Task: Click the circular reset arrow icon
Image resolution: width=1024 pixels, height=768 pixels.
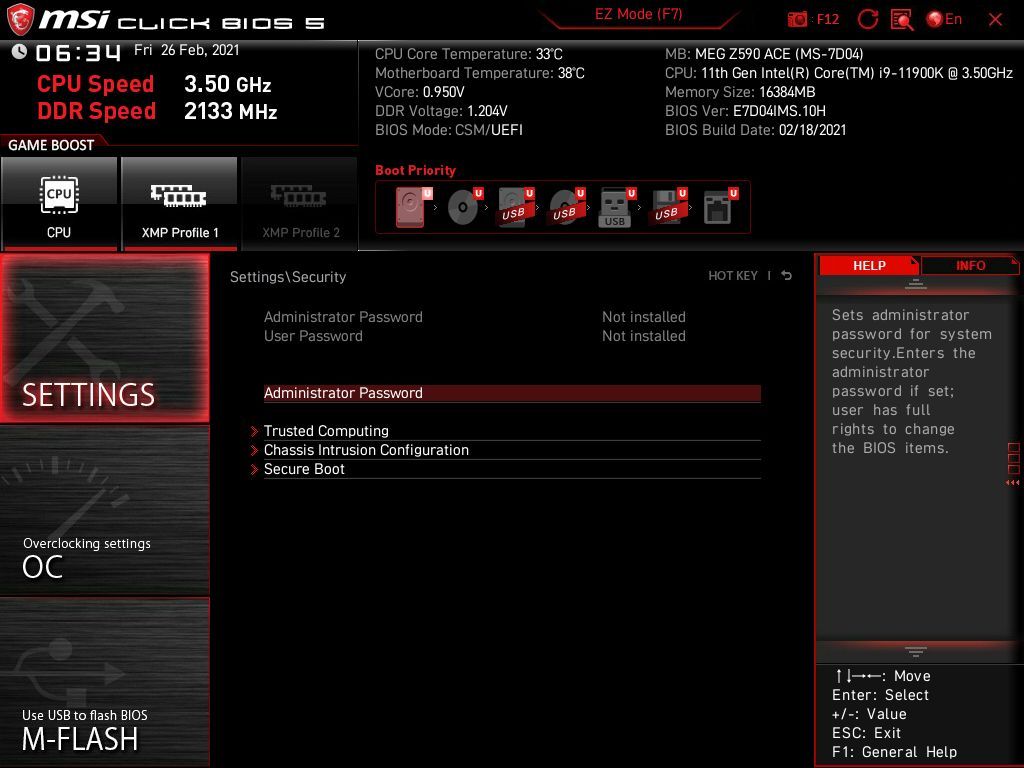Action: point(867,20)
